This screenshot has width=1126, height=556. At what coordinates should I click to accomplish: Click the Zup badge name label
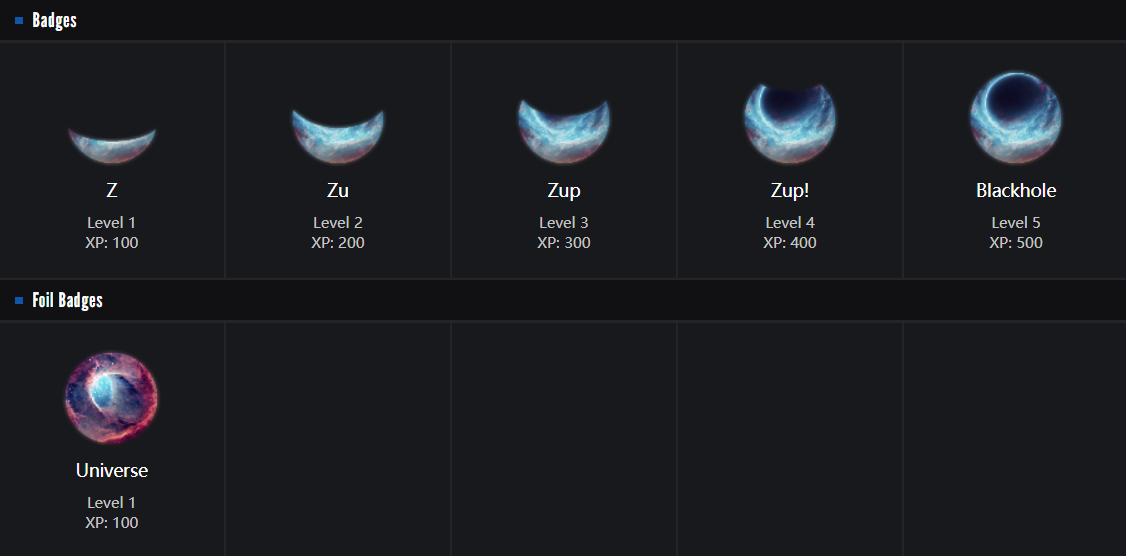564,191
